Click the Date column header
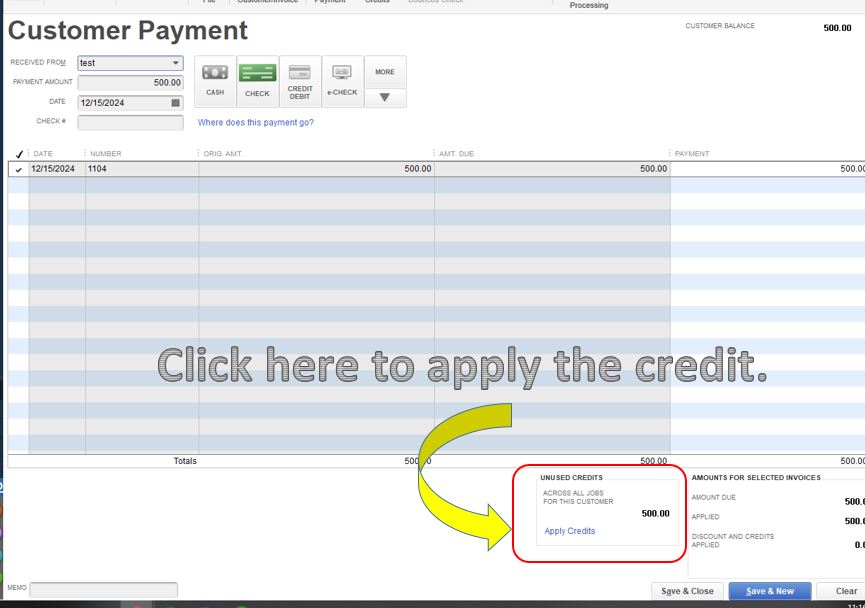Image resolution: width=865 pixels, height=608 pixels. pos(43,154)
